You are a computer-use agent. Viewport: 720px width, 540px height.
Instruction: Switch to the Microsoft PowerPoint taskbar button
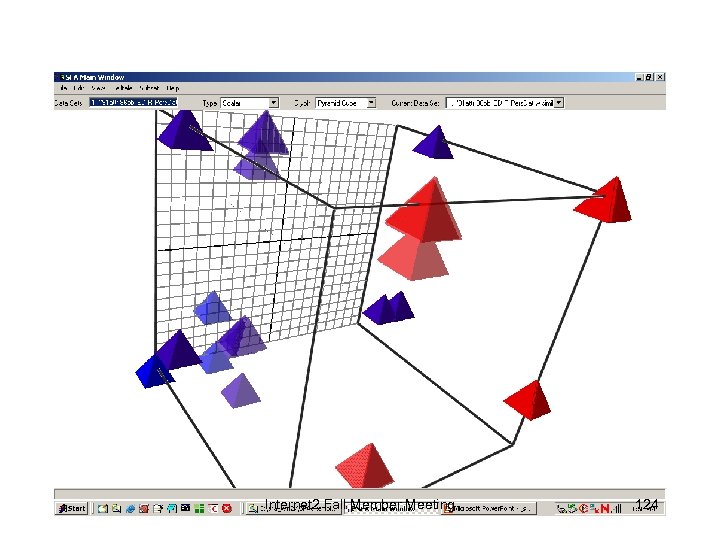tap(489, 508)
